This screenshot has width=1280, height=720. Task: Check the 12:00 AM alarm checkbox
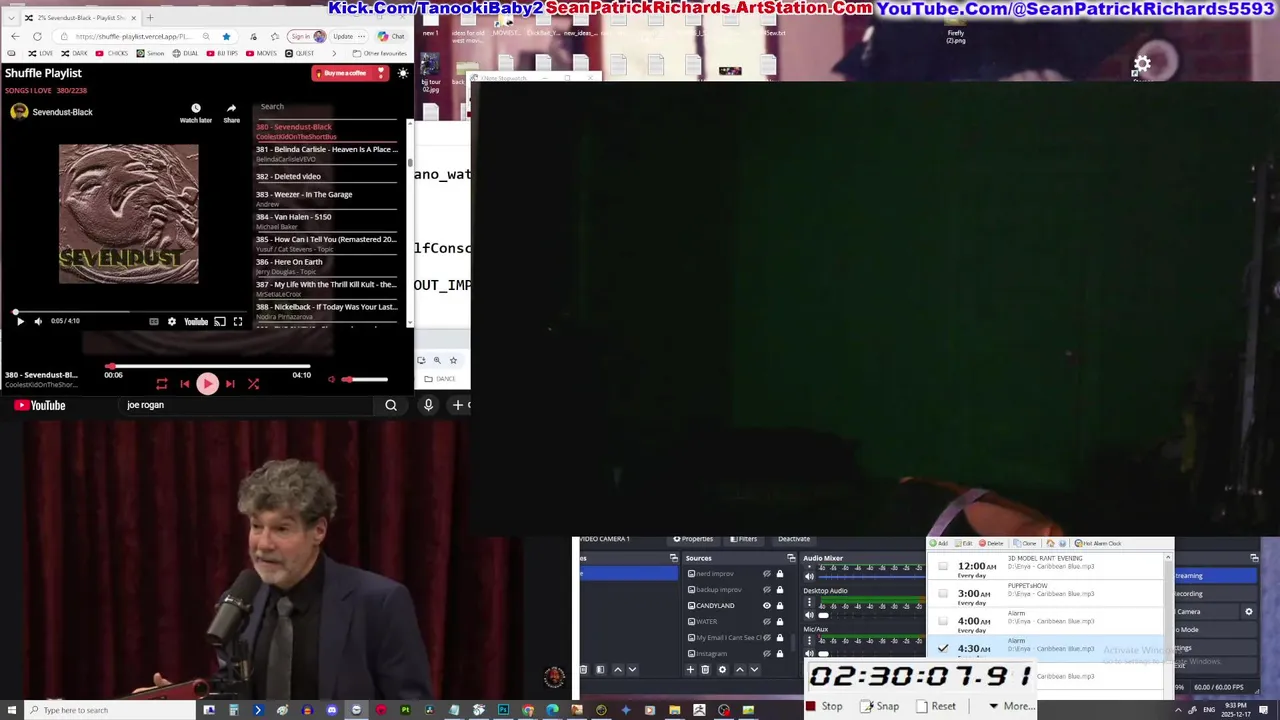pos(943,566)
